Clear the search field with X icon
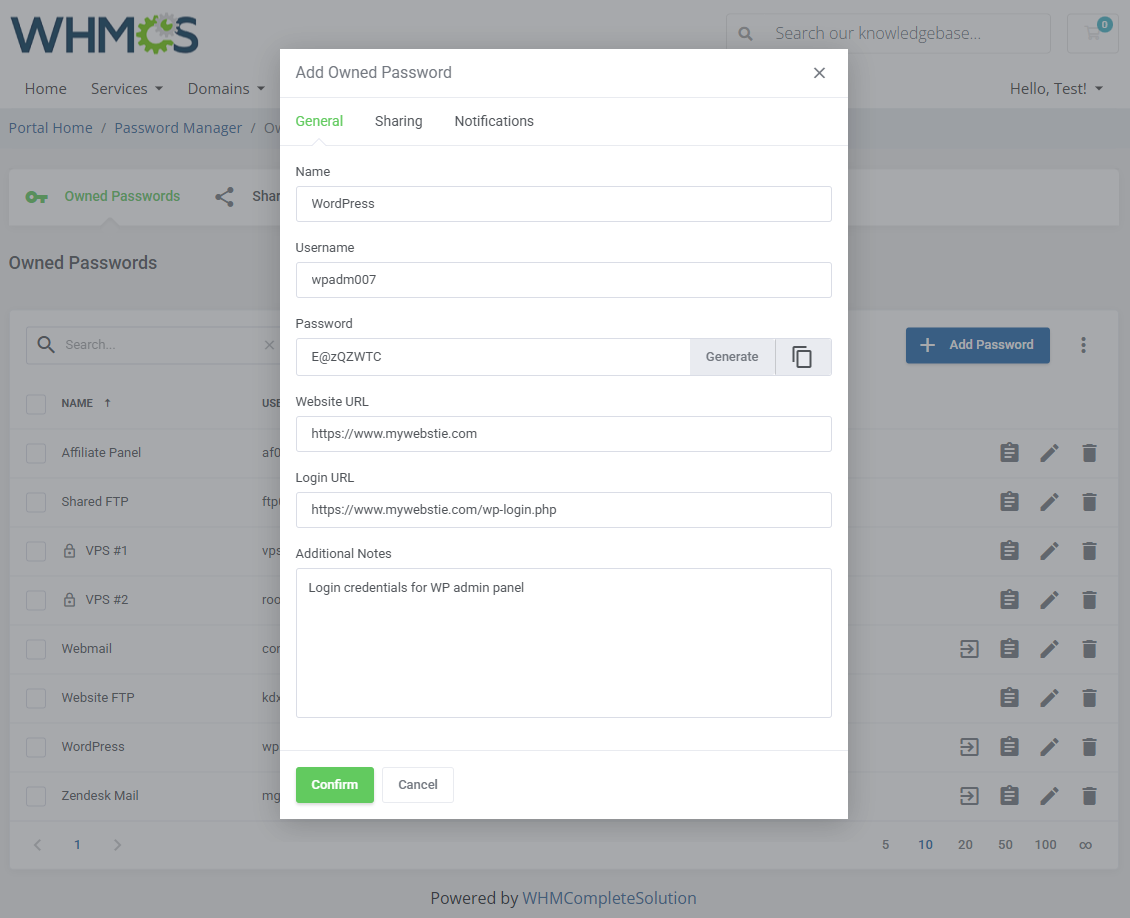The width and height of the screenshot is (1130, 918). click(269, 345)
